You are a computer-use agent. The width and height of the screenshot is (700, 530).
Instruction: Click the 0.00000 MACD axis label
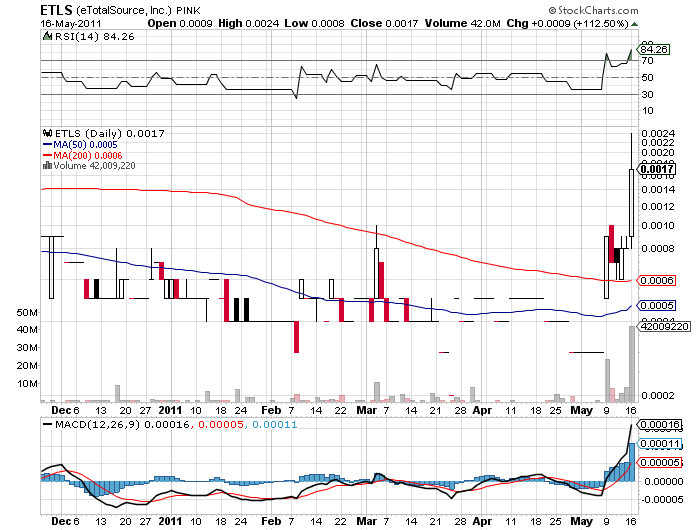pos(664,482)
